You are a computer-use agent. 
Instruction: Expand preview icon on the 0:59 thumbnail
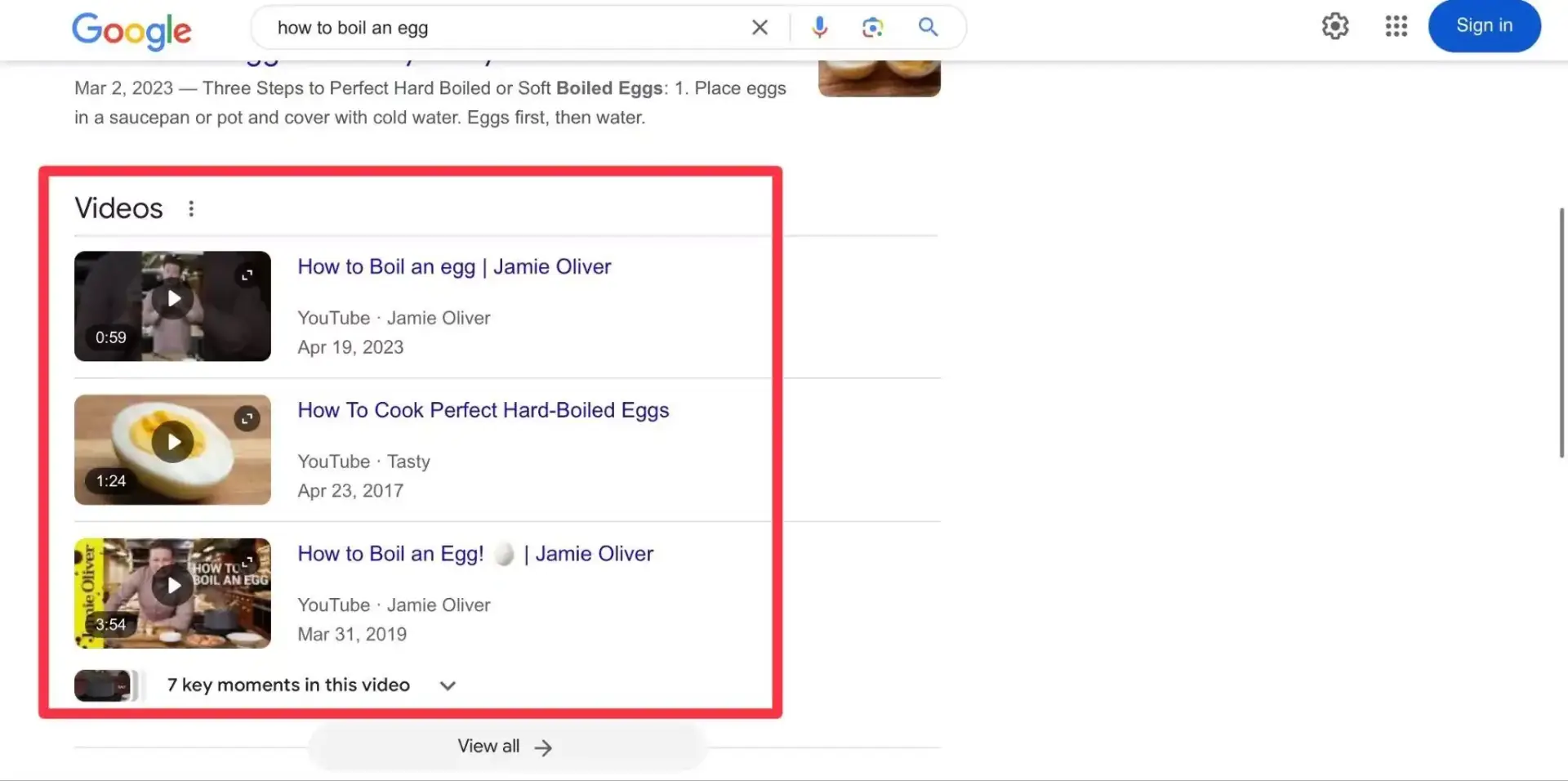coord(247,275)
